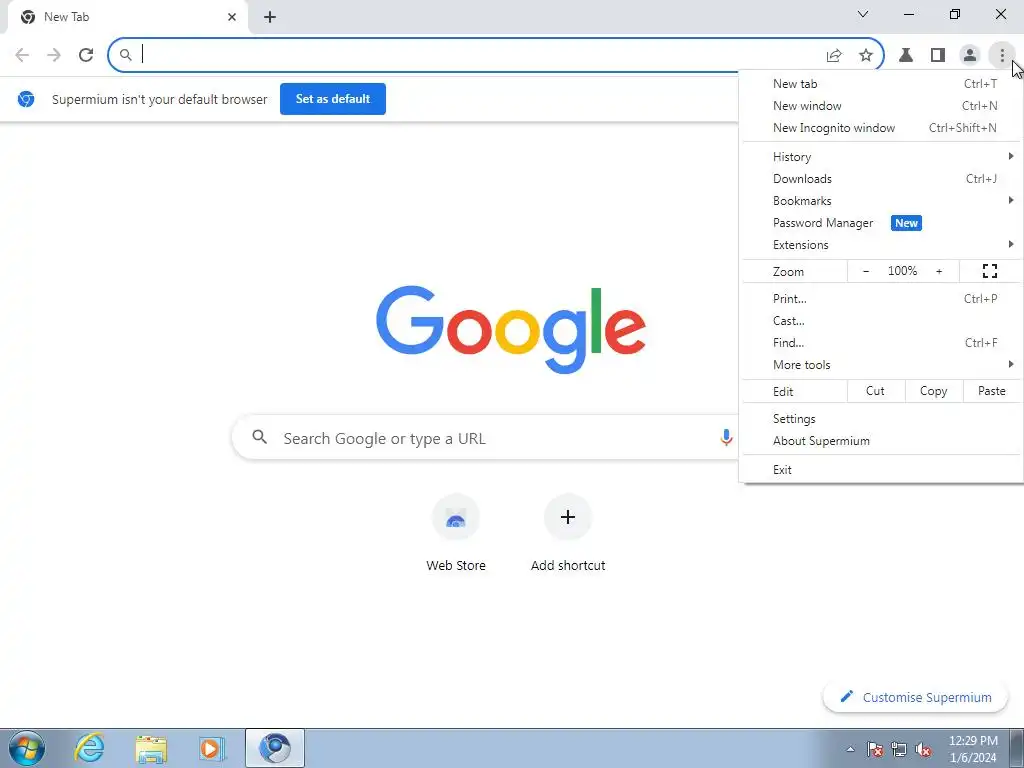Open a New Incognito window
Viewport: 1024px width, 768px height.
click(x=882, y=128)
